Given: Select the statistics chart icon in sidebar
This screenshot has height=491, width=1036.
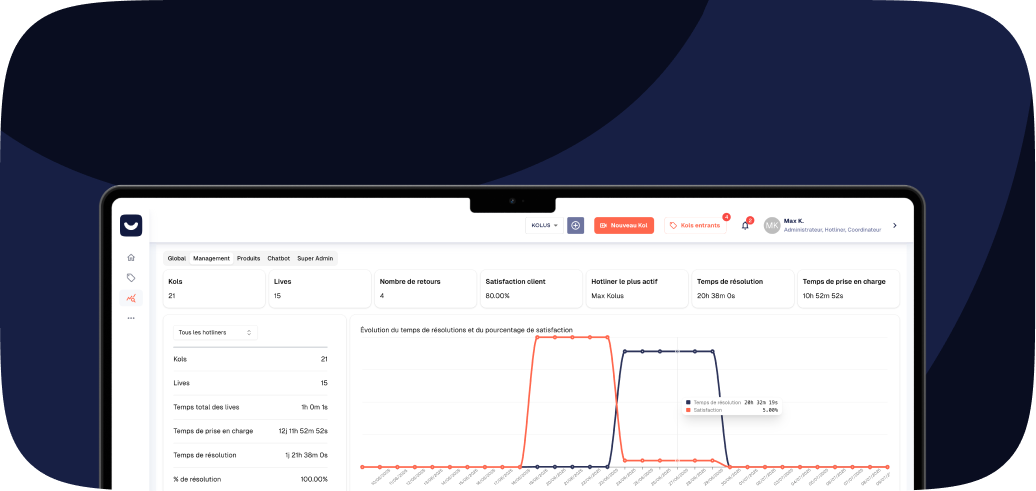Looking at the screenshot, I should [131, 298].
